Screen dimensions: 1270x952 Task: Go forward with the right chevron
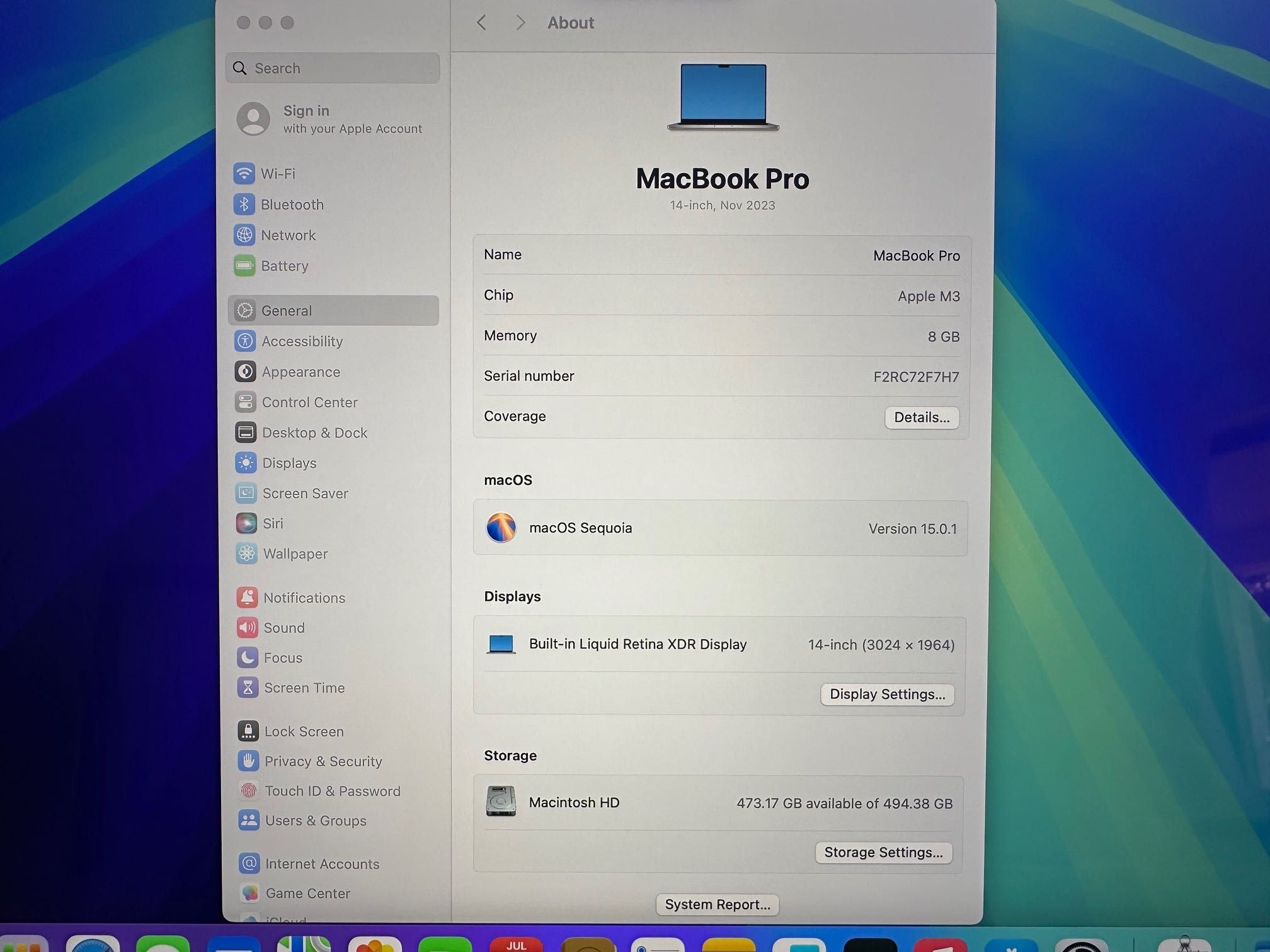coord(520,23)
